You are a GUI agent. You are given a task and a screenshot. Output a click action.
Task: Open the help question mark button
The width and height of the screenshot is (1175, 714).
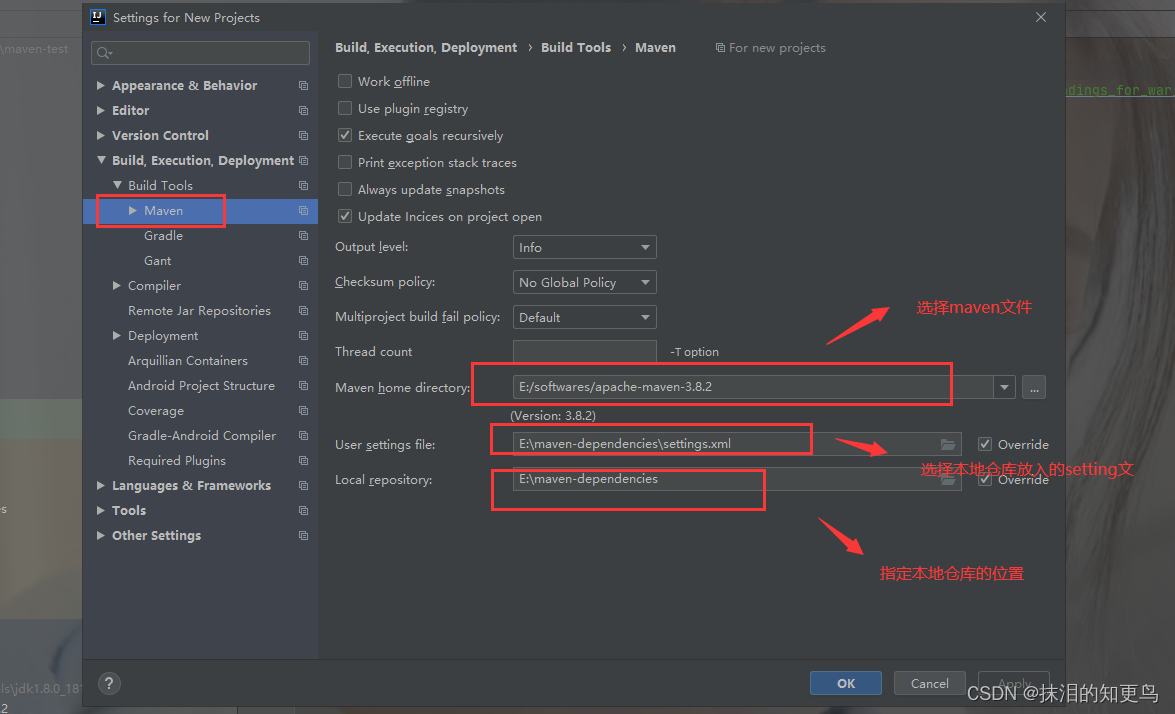click(109, 683)
